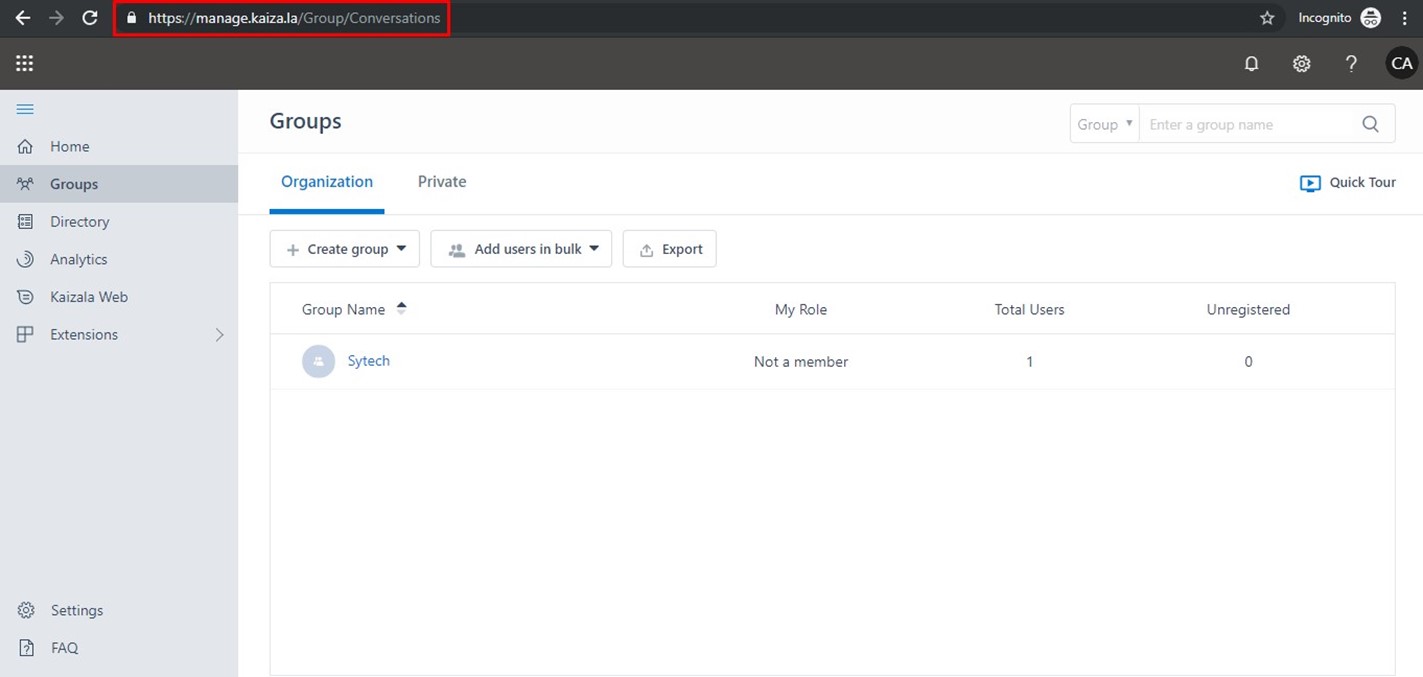Click the Enter a group name field

point(1246,124)
